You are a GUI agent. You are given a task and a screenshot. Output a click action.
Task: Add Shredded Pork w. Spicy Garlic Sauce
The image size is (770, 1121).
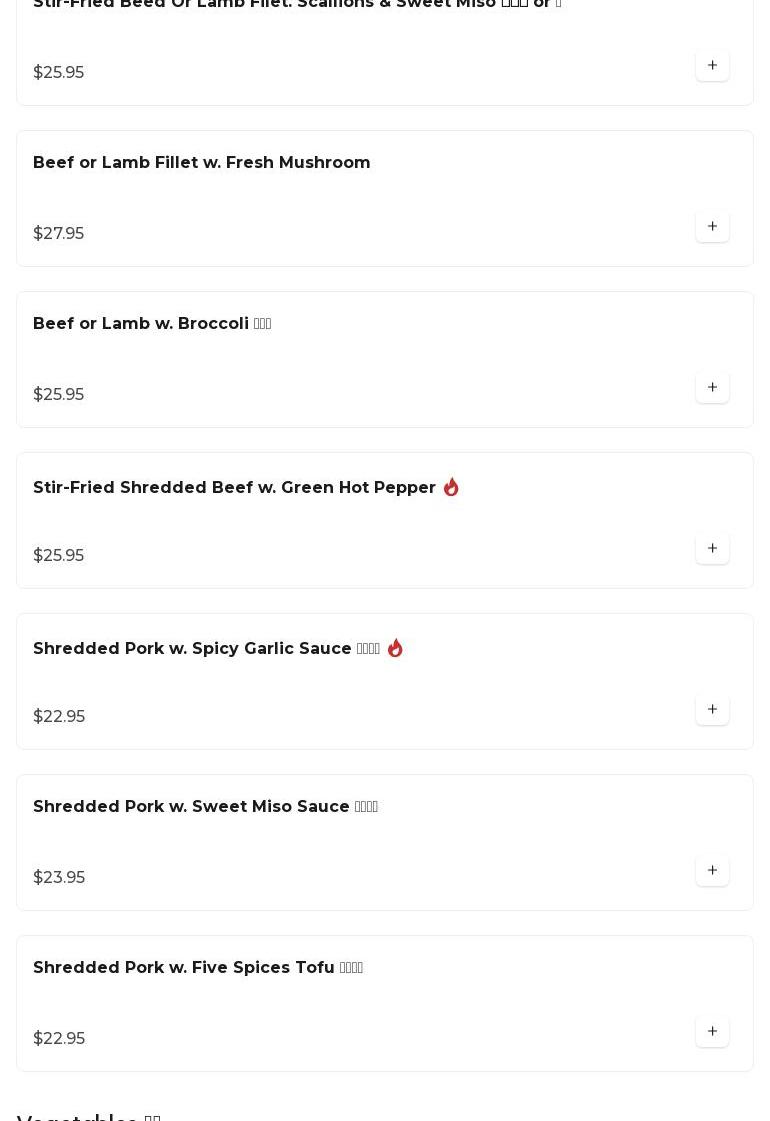(712, 710)
